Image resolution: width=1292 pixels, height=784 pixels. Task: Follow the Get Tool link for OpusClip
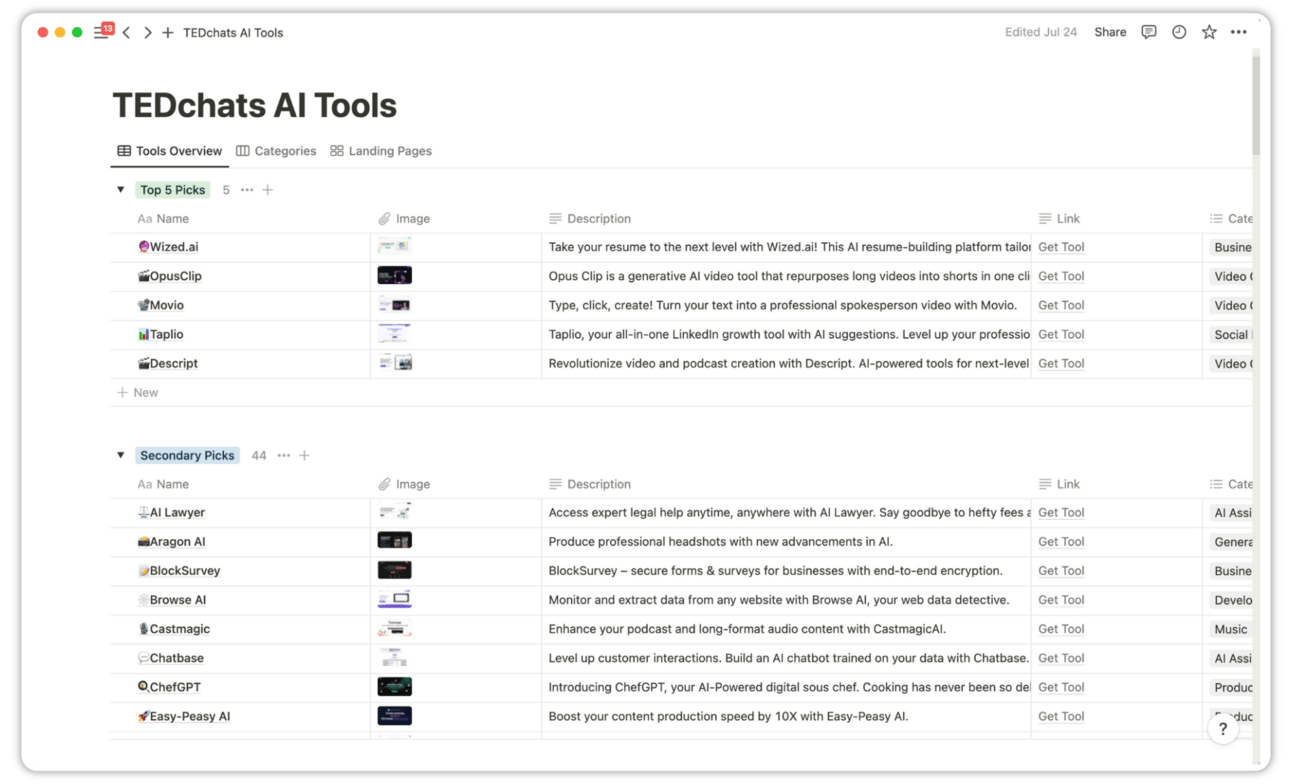pos(1061,276)
